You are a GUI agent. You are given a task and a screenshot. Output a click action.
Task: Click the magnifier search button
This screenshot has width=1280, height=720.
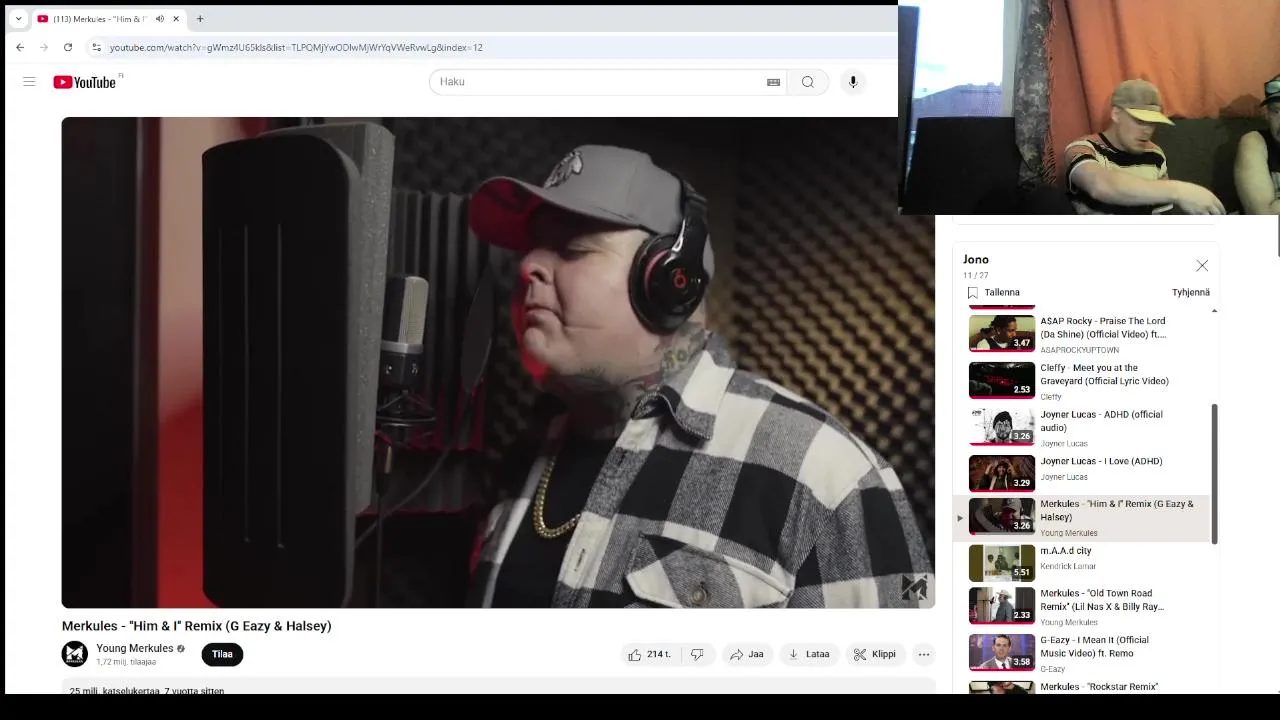coord(808,82)
